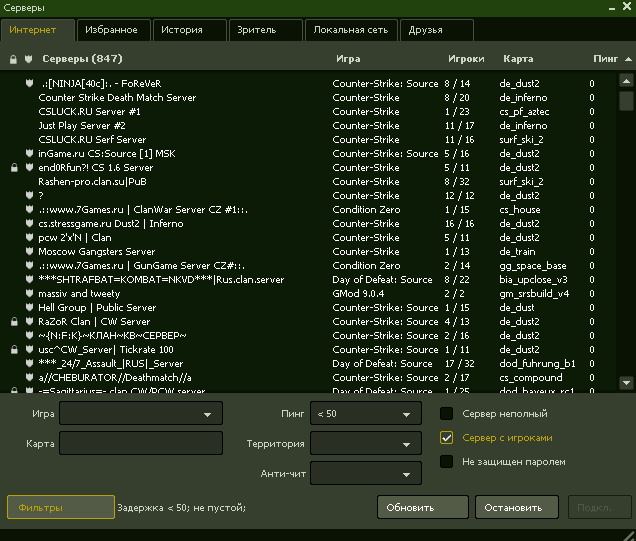Click 'GMod 9.0.4' game cell
The width and height of the screenshot is (636, 541).
pyautogui.click(x=358, y=293)
